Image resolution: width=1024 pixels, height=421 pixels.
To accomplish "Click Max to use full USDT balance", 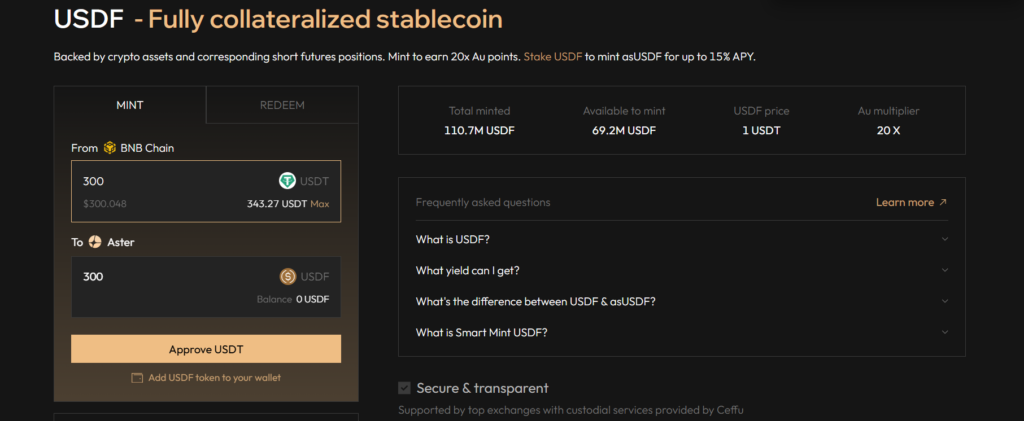I will click(319, 204).
